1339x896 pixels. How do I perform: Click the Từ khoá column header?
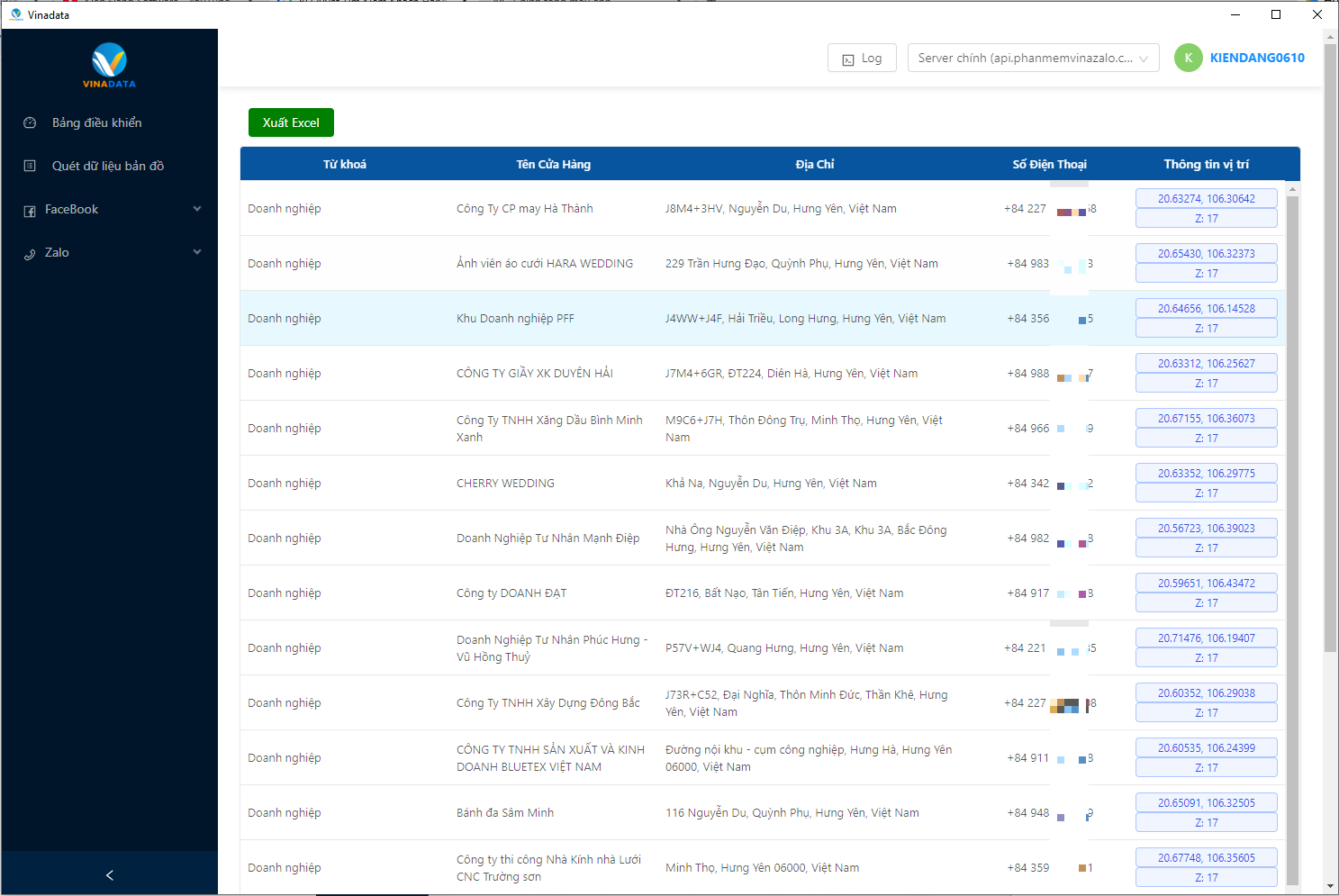click(x=345, y=164)
